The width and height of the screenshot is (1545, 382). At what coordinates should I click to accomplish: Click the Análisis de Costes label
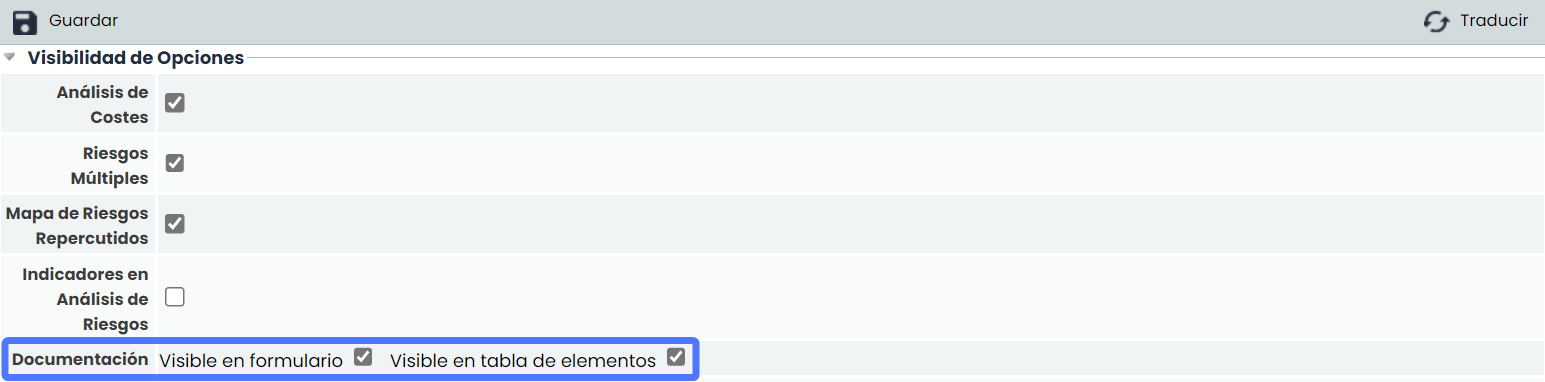102,105
